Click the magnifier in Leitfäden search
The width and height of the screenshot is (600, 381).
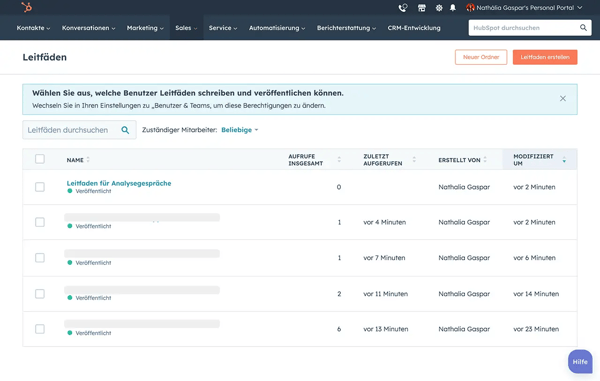click(x=125, y=130)
